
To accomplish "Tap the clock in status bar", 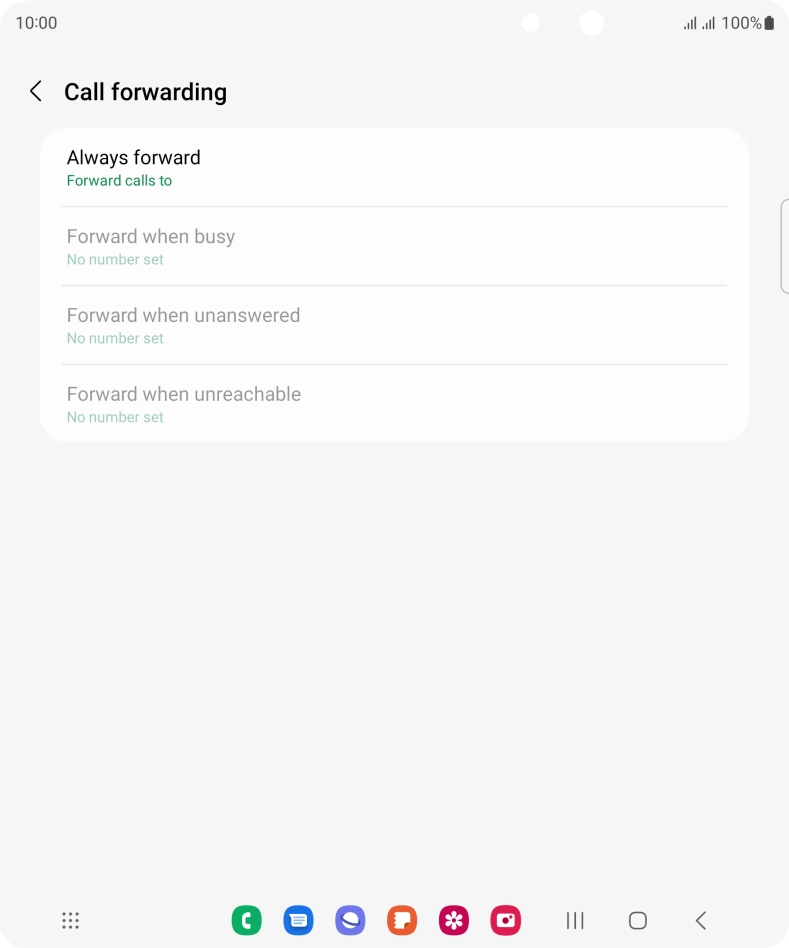I will [x=36, y=23].
